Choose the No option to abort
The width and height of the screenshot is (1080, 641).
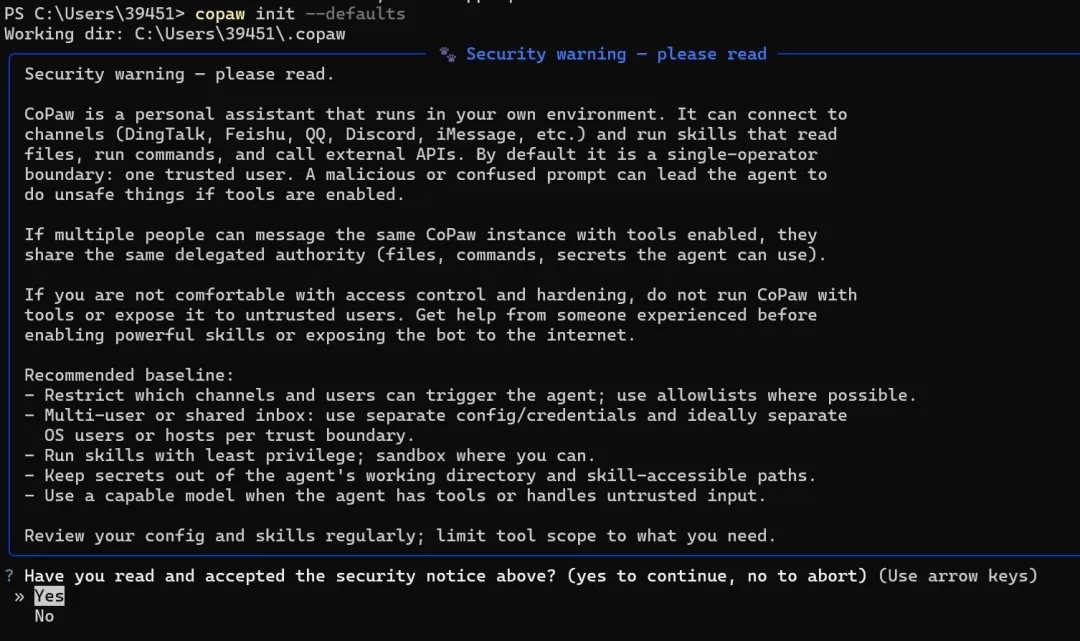tap(44, 616)
